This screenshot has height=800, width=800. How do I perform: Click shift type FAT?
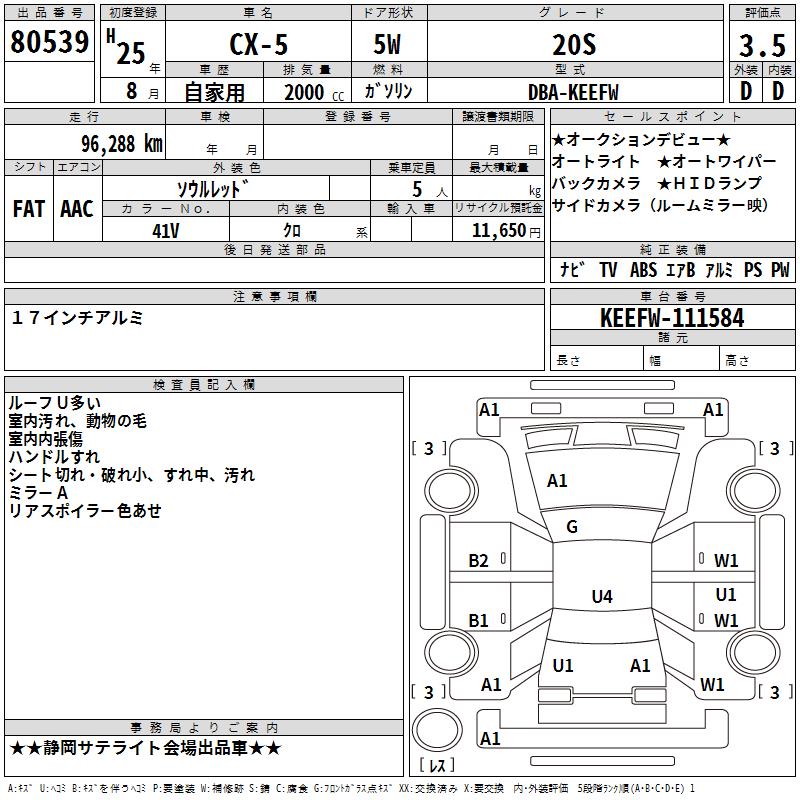point(29,209)
